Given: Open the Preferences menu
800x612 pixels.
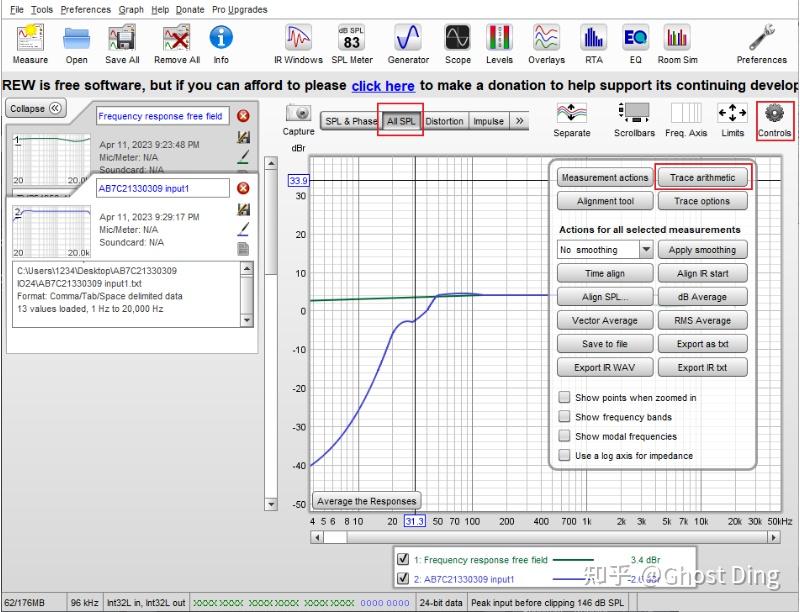Looking at the screenshot, I should pos(86,10).
